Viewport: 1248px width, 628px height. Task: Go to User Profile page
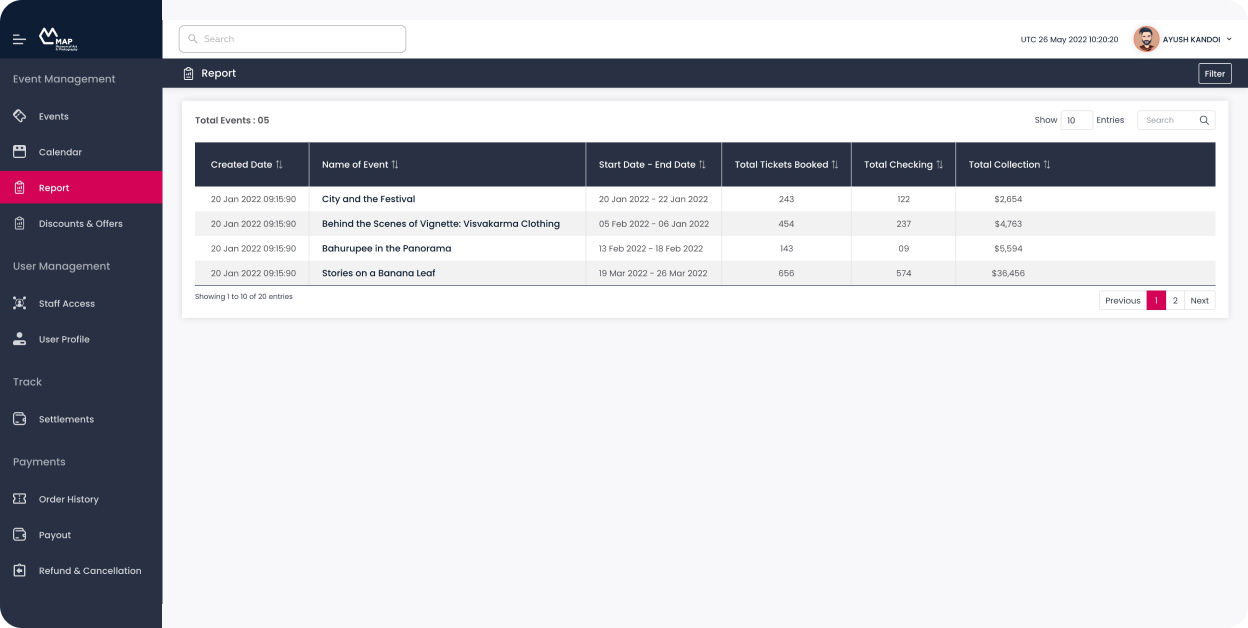point(64,339)
